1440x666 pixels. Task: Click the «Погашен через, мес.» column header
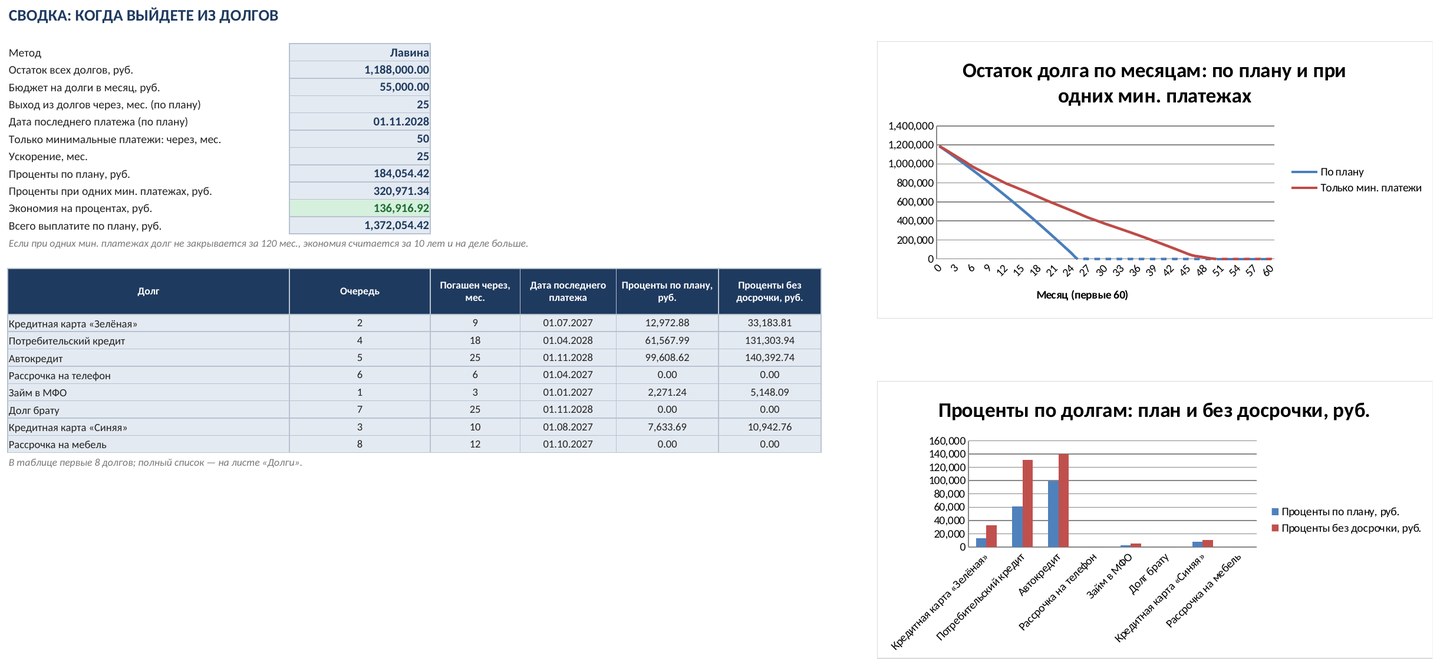(x=475, y=291)
